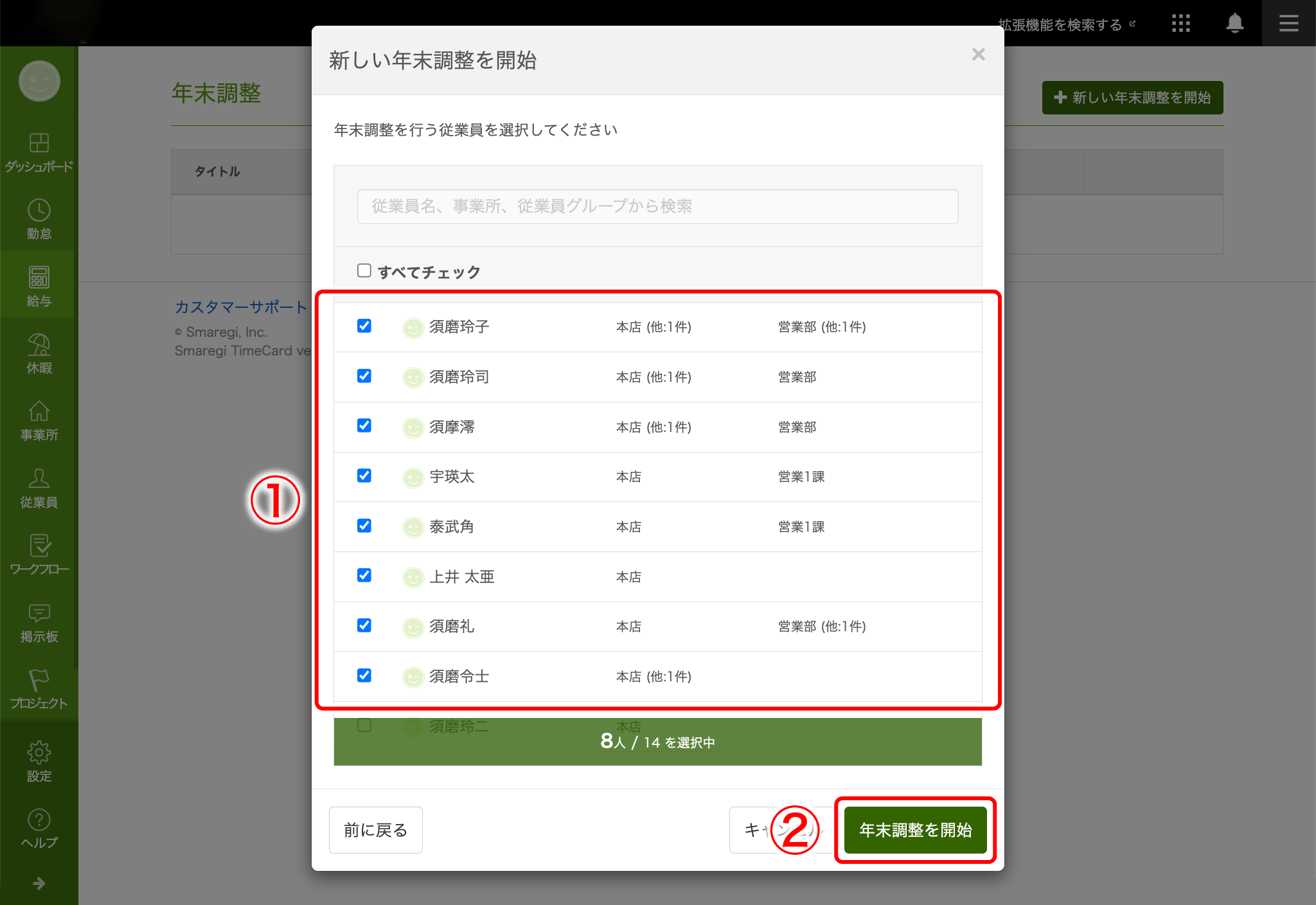Uncheck the 須磨礼 checkbox
This screenshot has height=905, width=1316.
coord(364,625)
